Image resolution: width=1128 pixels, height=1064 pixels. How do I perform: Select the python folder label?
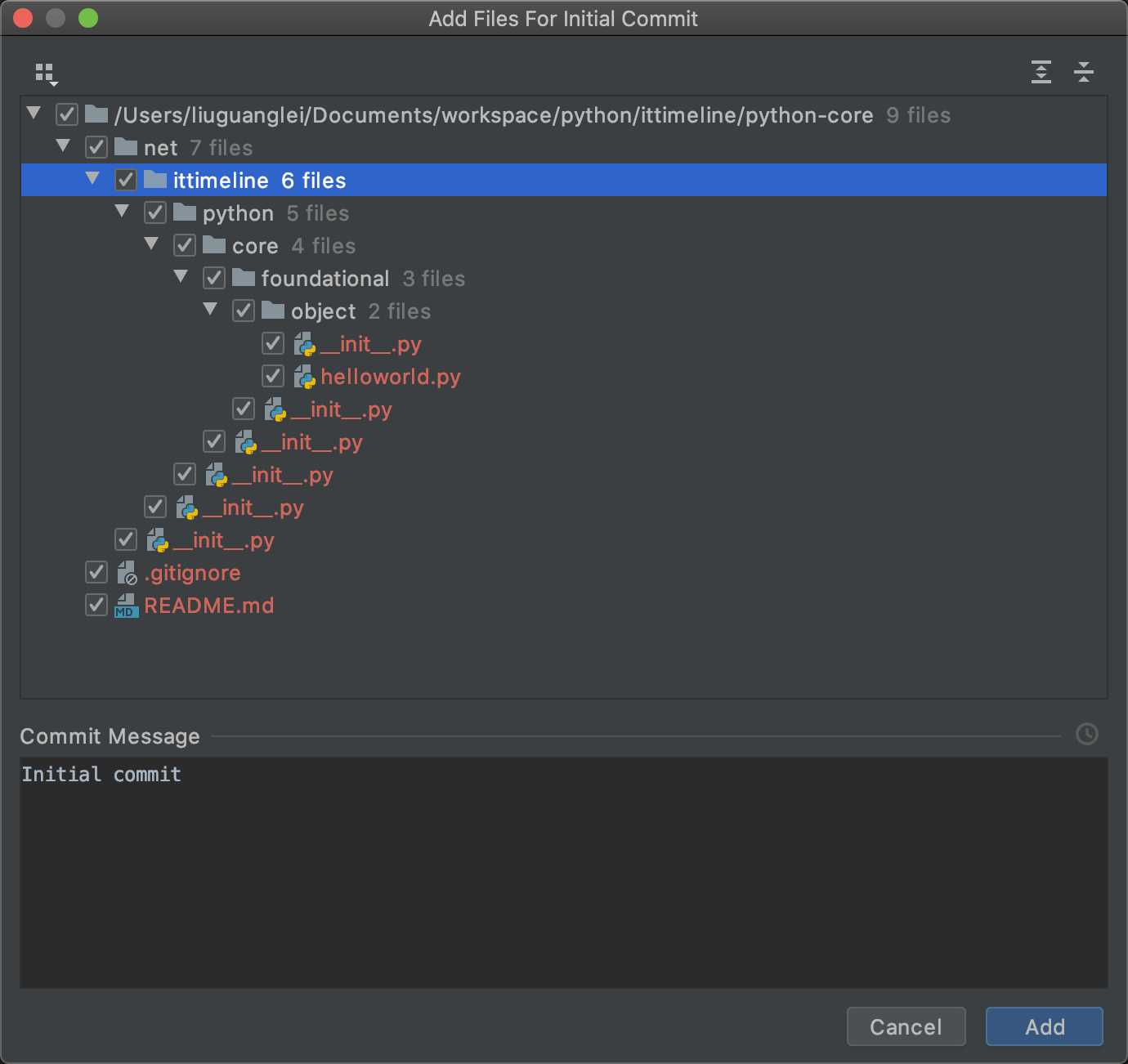pos(238,213)
